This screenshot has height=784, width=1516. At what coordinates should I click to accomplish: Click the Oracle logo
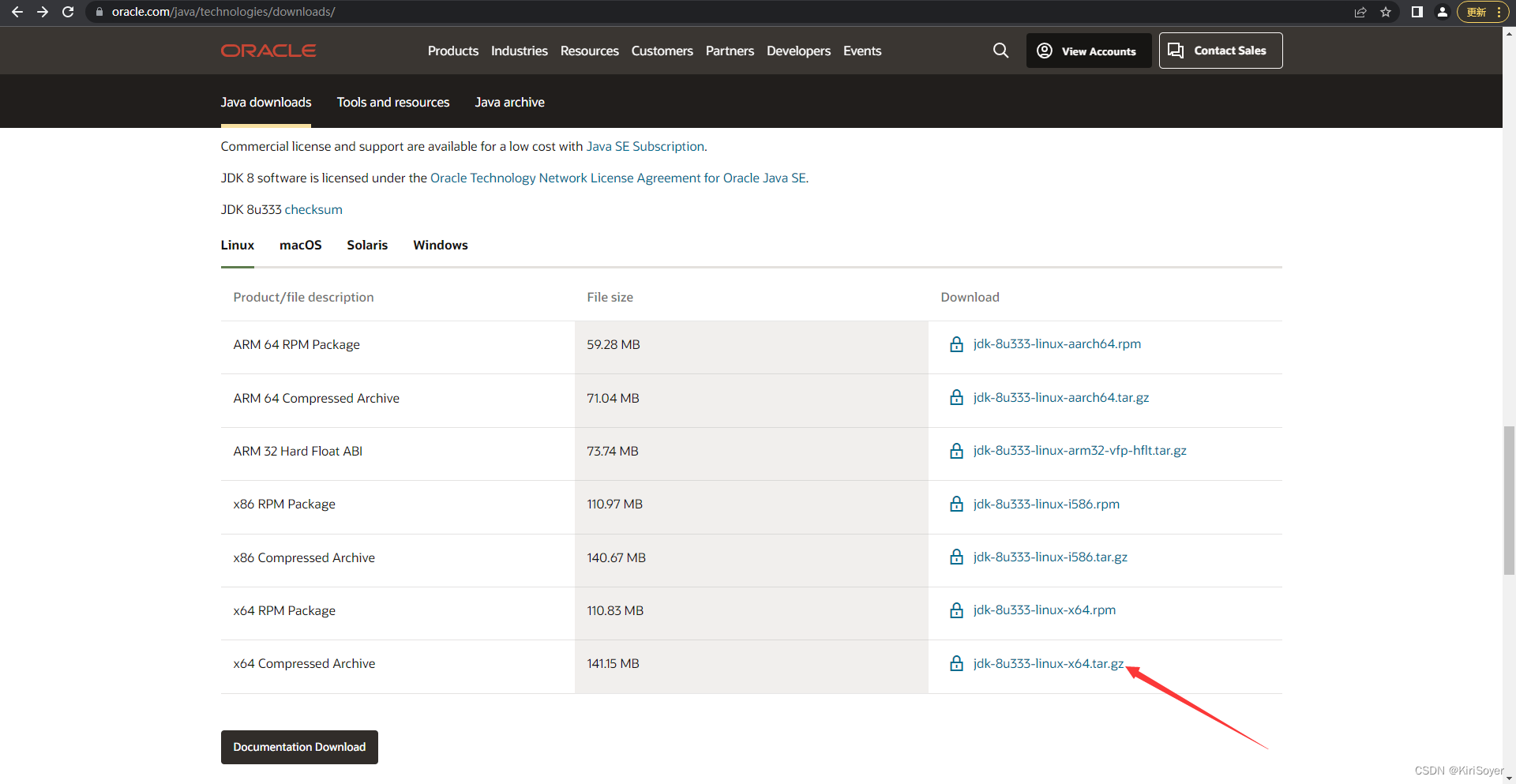tap(268, 51)
